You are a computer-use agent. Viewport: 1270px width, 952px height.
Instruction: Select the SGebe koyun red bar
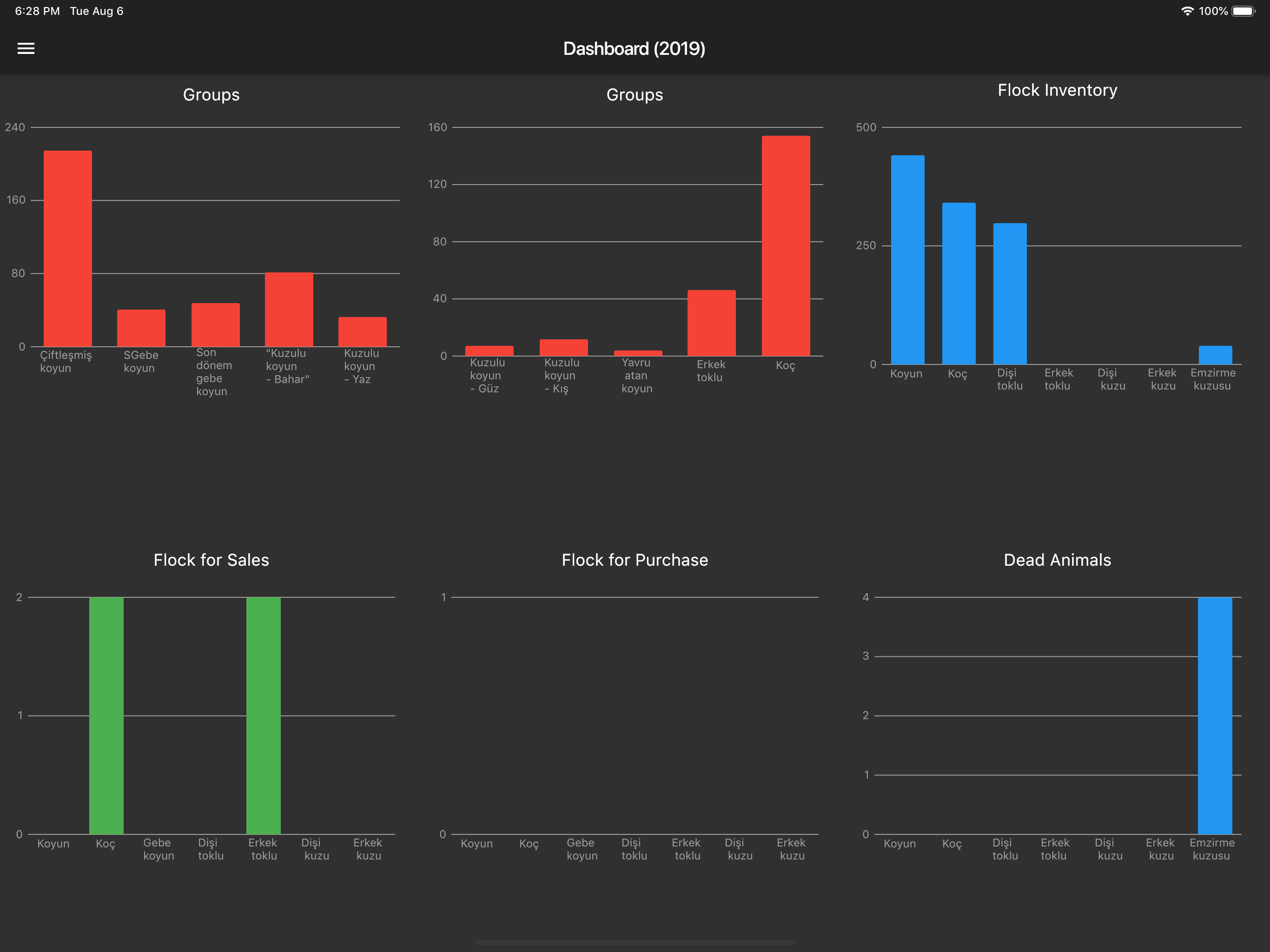(x=141, y=328)
